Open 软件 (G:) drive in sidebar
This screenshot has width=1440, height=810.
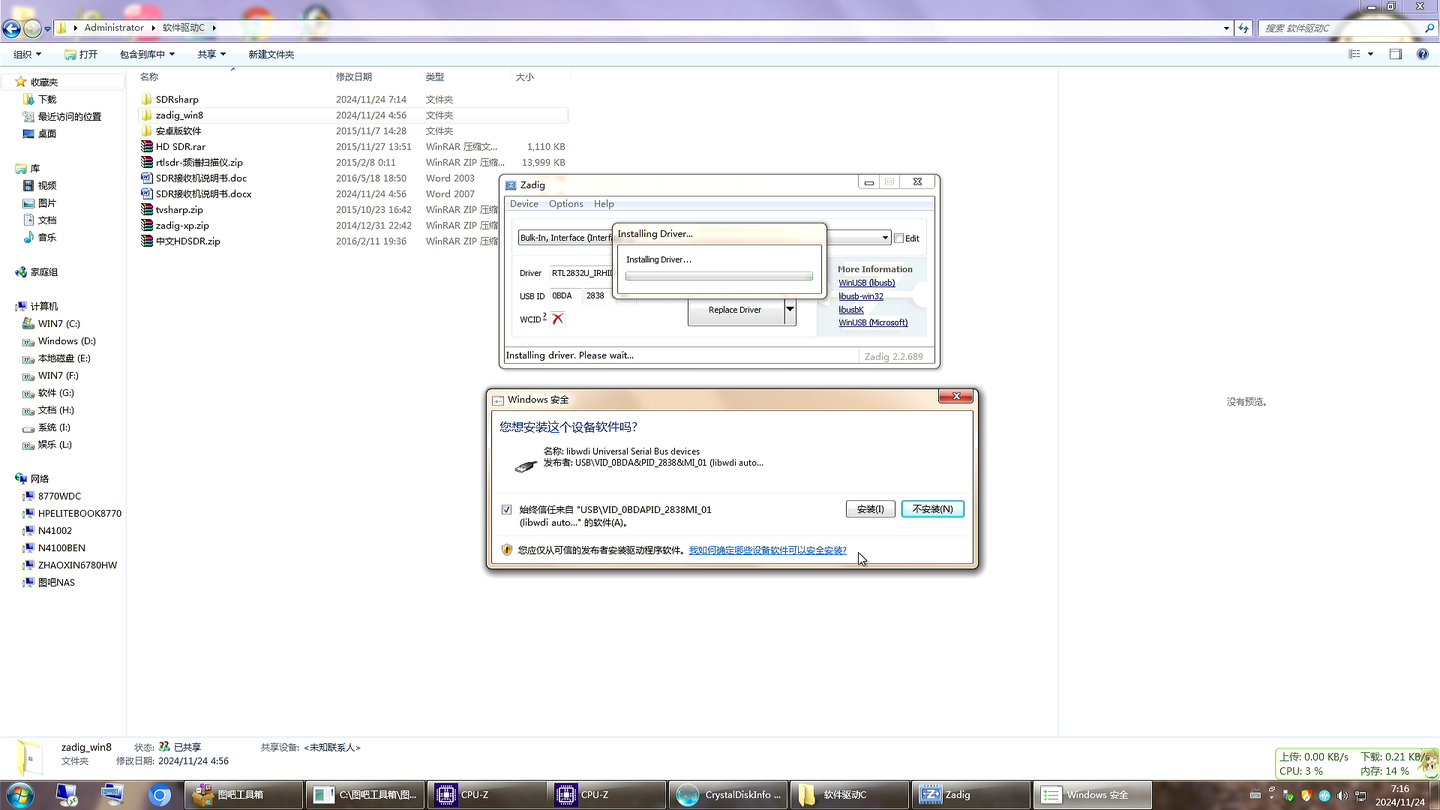click(x=55, y=393)
